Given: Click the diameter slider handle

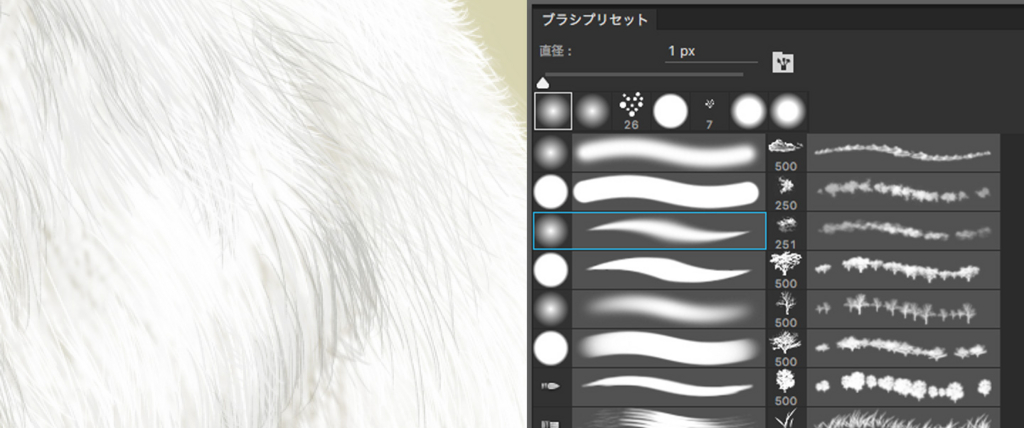Looking at the screenshot, I should [x=542, y=82].
